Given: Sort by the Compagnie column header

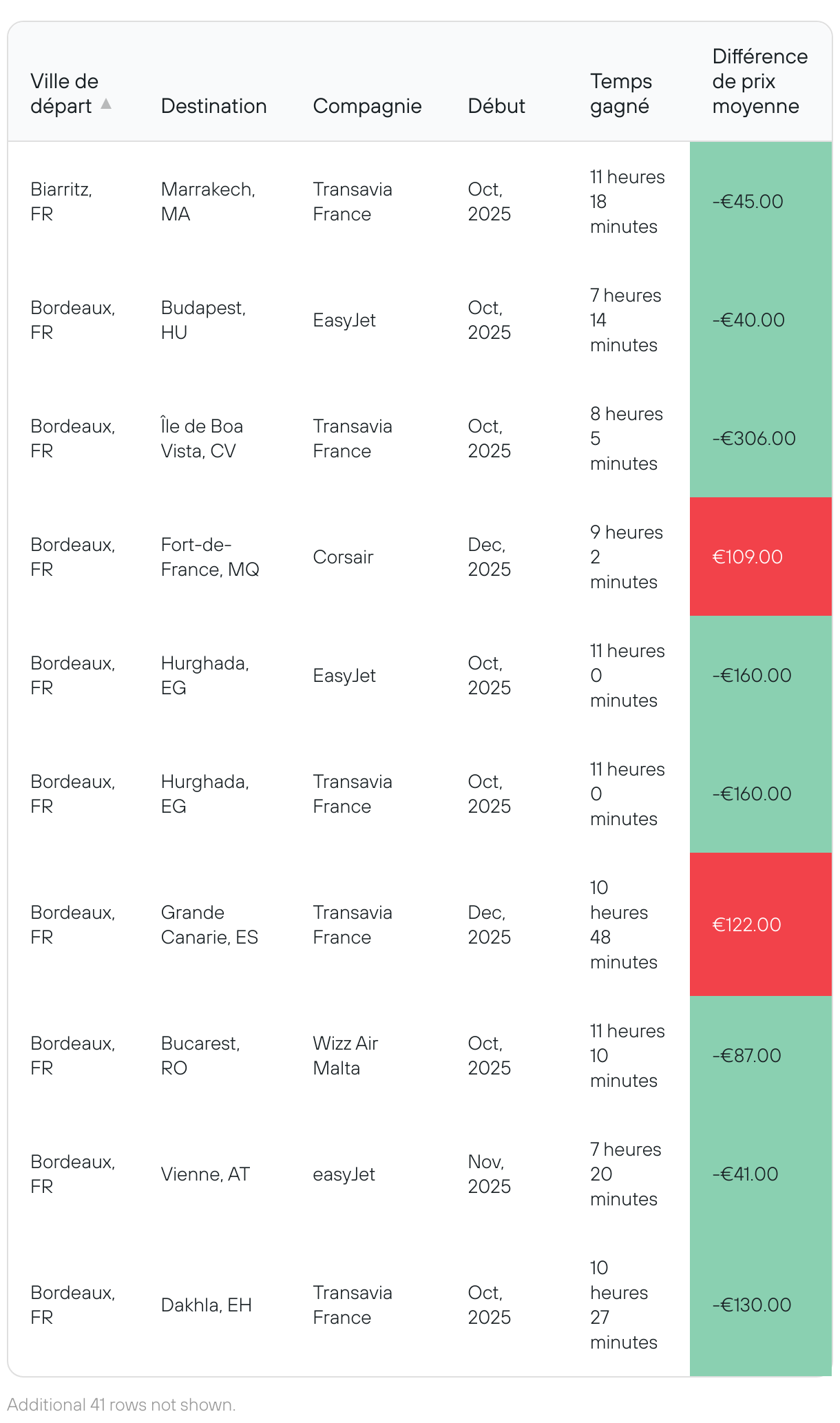Looking at the screenshot, I should click(x=367, y=106).
